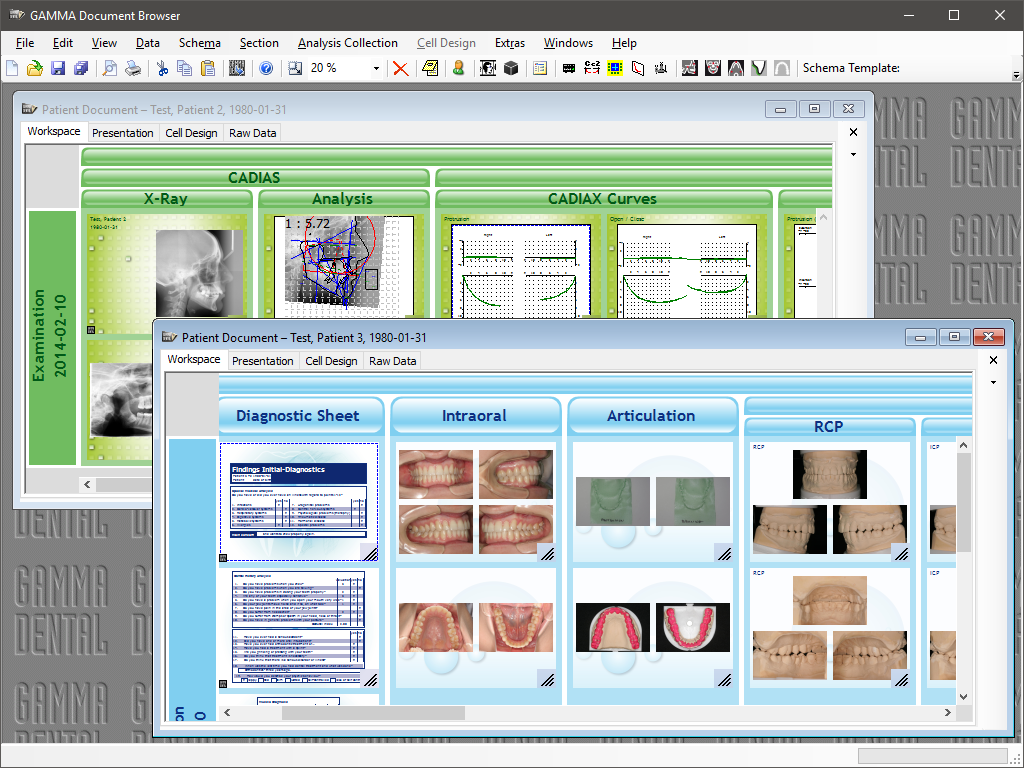Viewport: 1024px width, 768px height.
Task: Expand the 20 % zoom dropdown
Action: point(376,69)
